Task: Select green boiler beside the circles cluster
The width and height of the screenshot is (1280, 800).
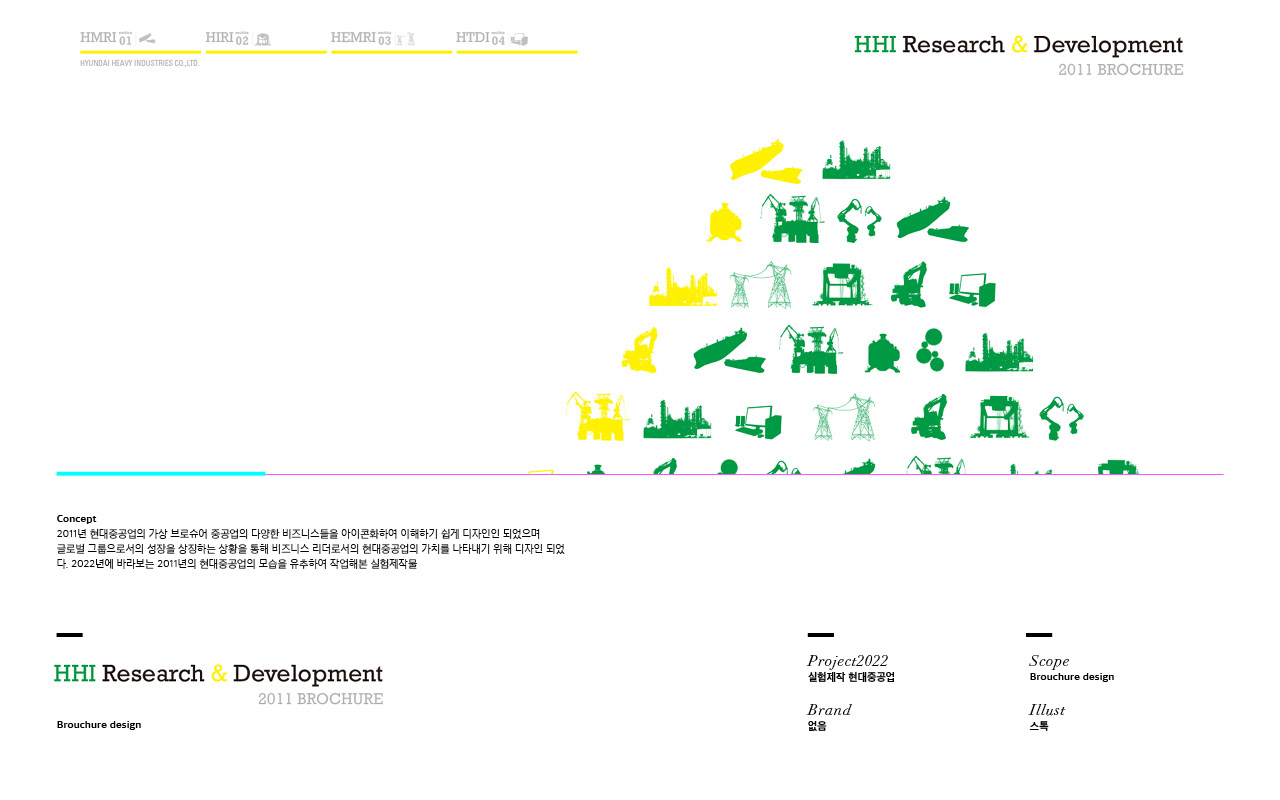Action: (x=882, y=353)
